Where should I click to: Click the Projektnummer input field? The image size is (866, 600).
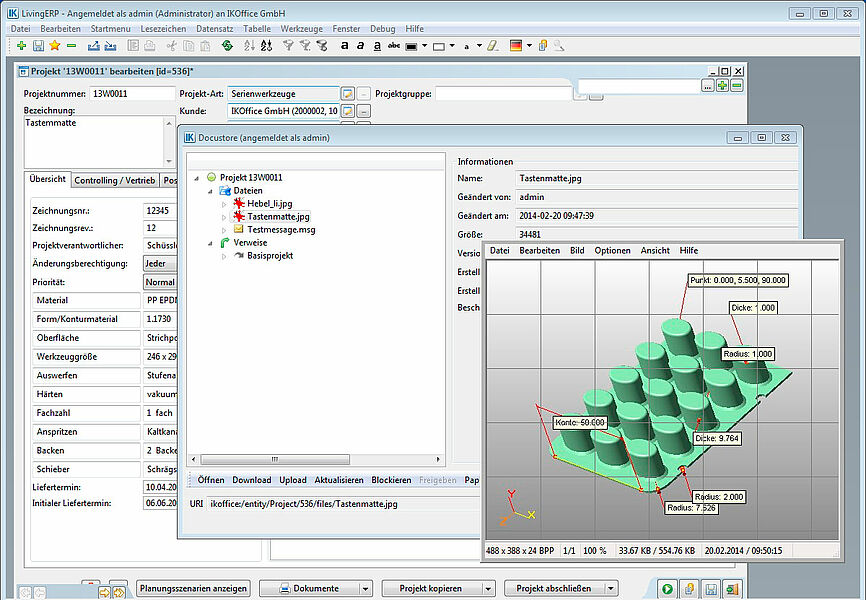132,93
